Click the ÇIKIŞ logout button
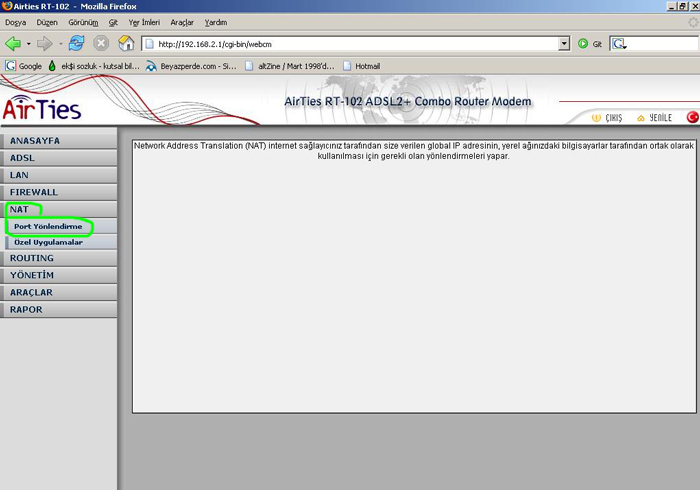Viewport: 700px width, 490px height. [607, 118]
